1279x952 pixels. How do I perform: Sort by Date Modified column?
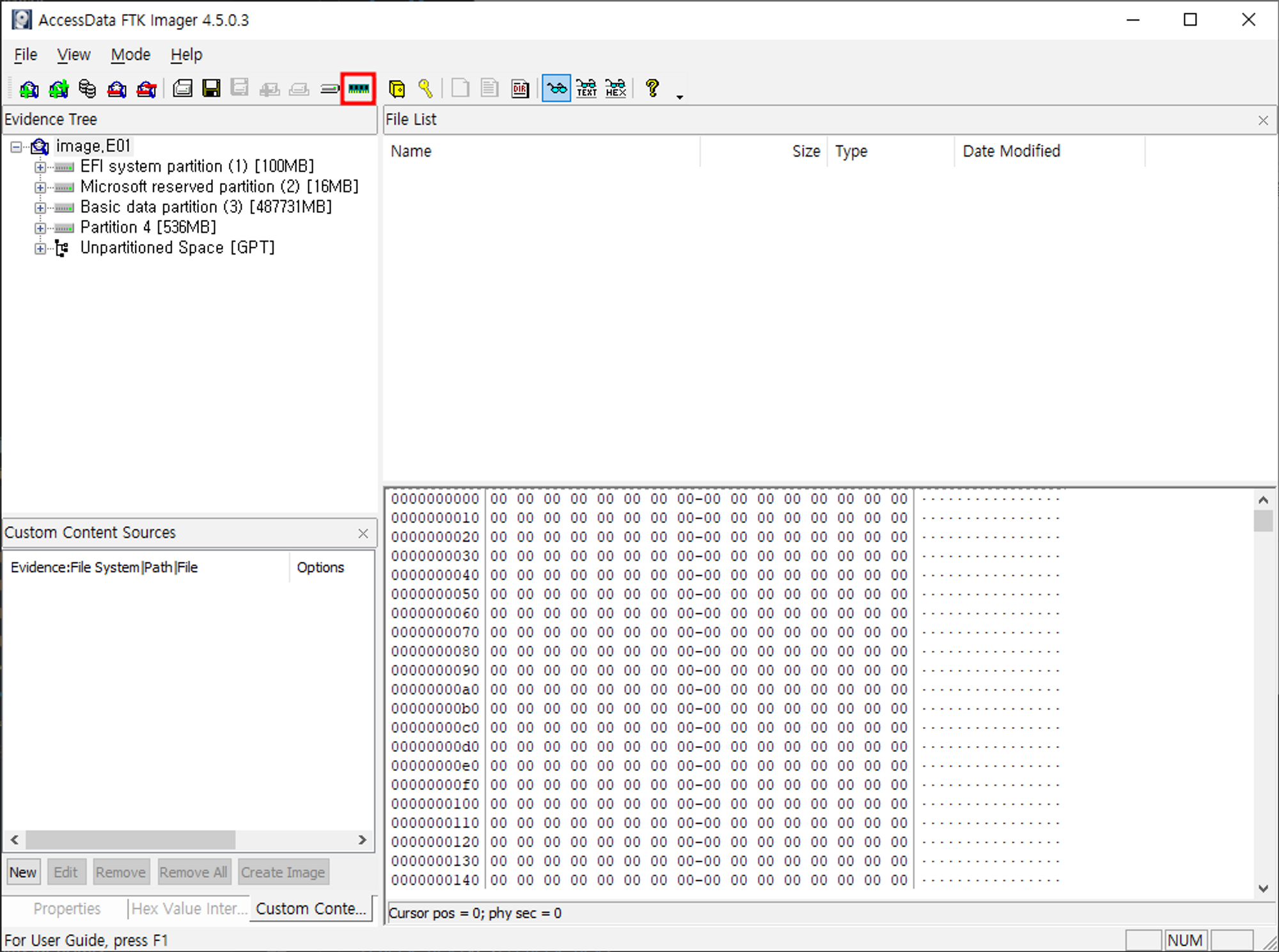click(1050, 152)
